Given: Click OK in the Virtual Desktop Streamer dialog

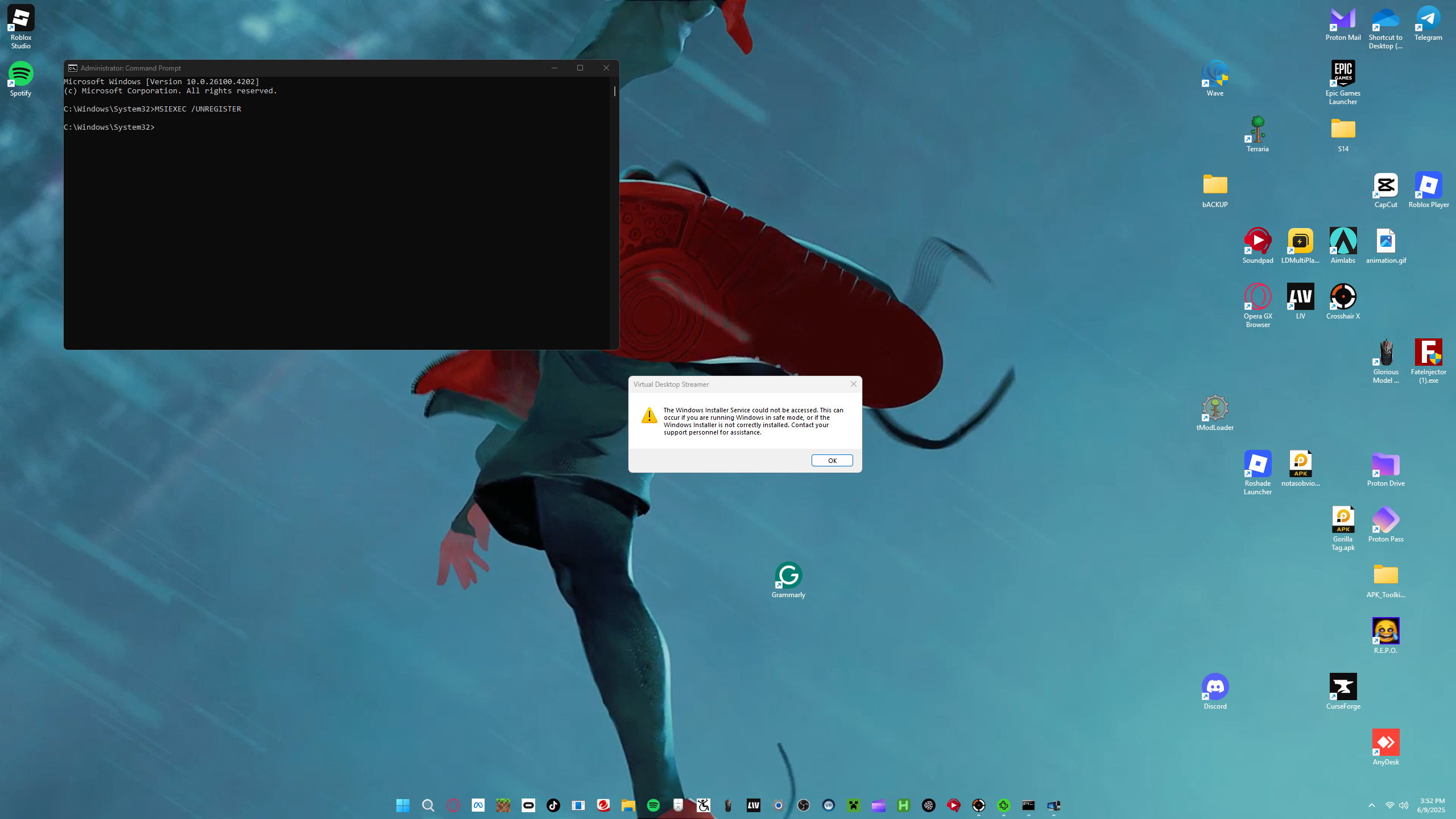Looking at the screenshot, I should [x=832, y=460].
